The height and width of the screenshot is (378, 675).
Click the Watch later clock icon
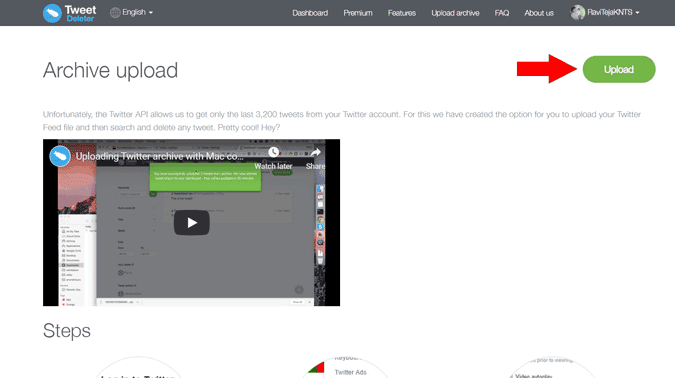[x=273, y=152]
